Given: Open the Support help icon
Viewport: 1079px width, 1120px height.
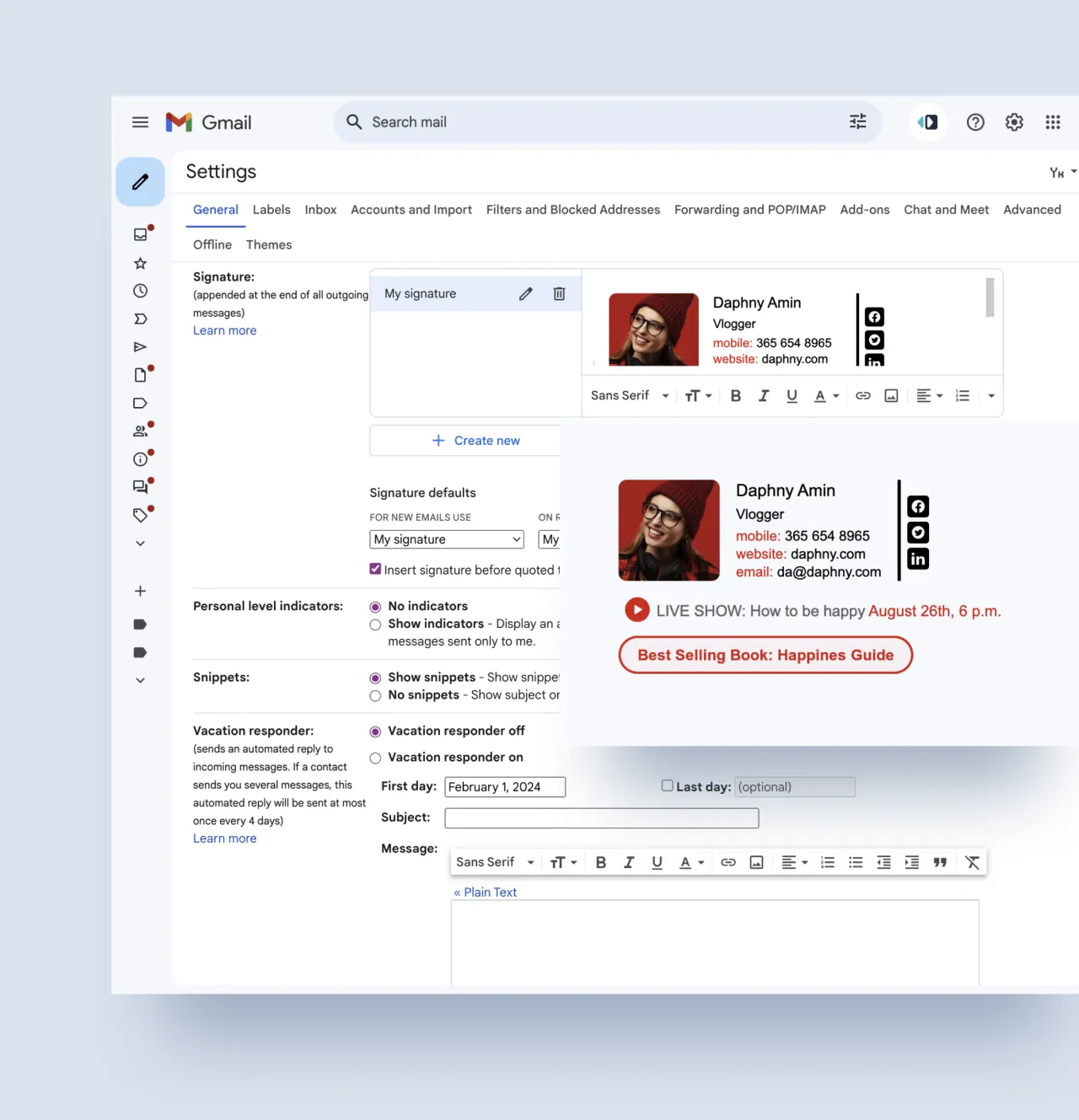Looking at the screenshot, I should 975,122.
